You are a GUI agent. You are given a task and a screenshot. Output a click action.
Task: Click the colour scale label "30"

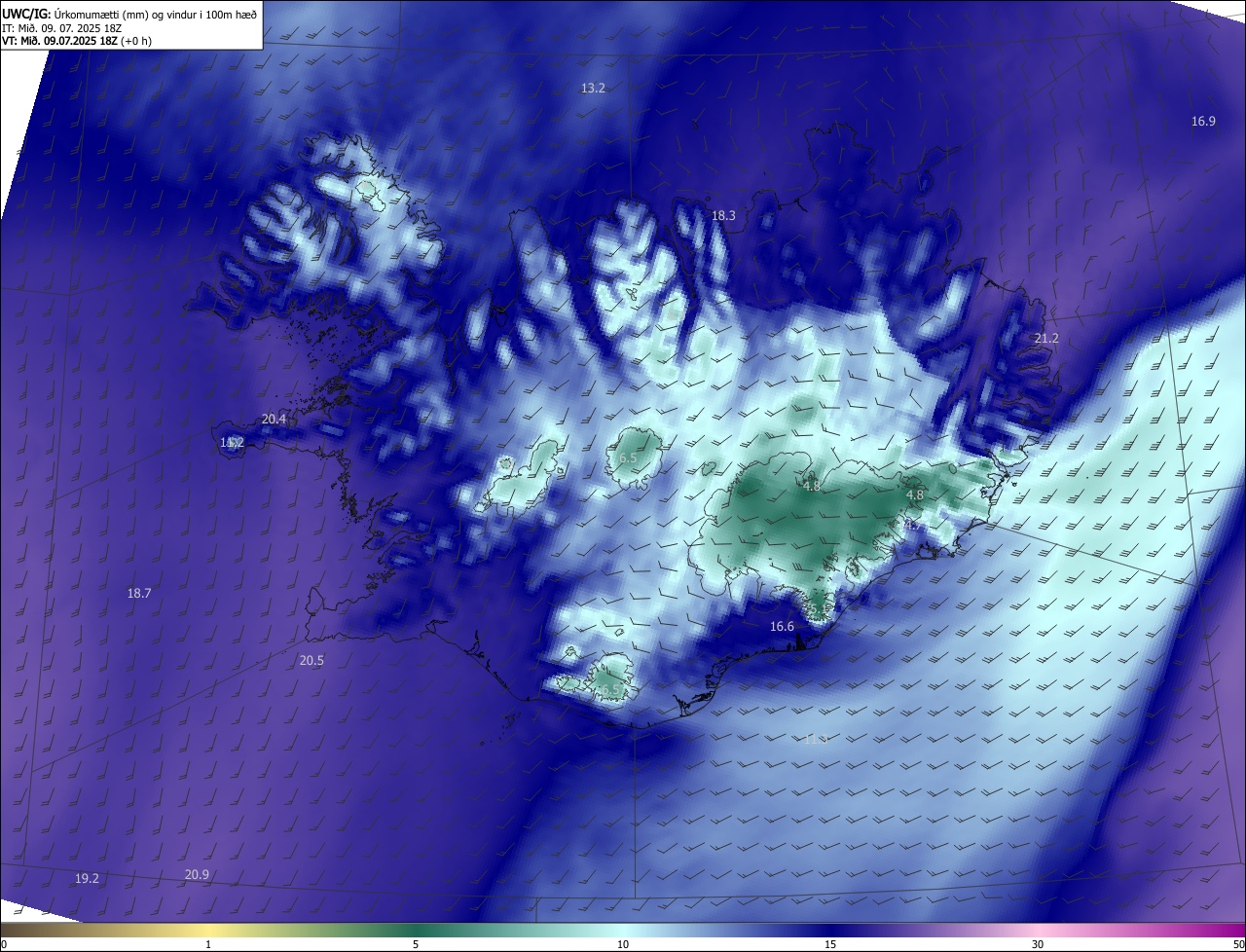[x=1038, y=944]
